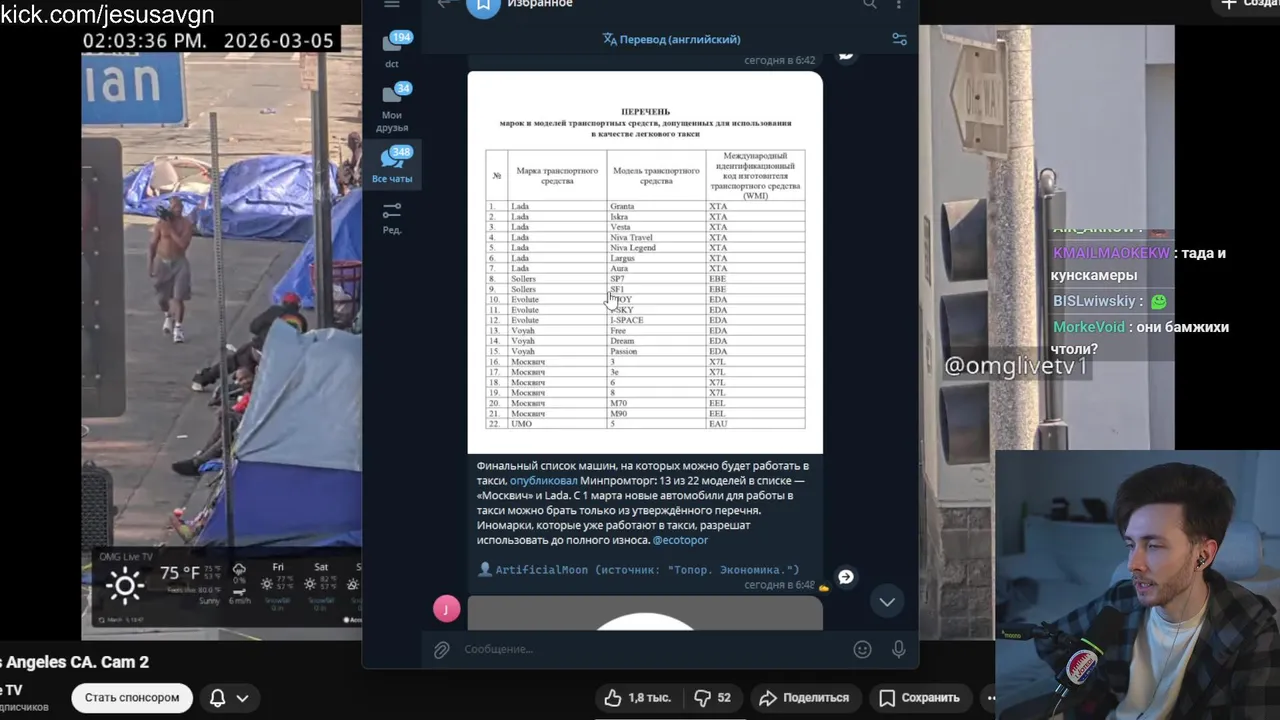
Task: Forward the taxi list message
Action: (x=846, y=577)
